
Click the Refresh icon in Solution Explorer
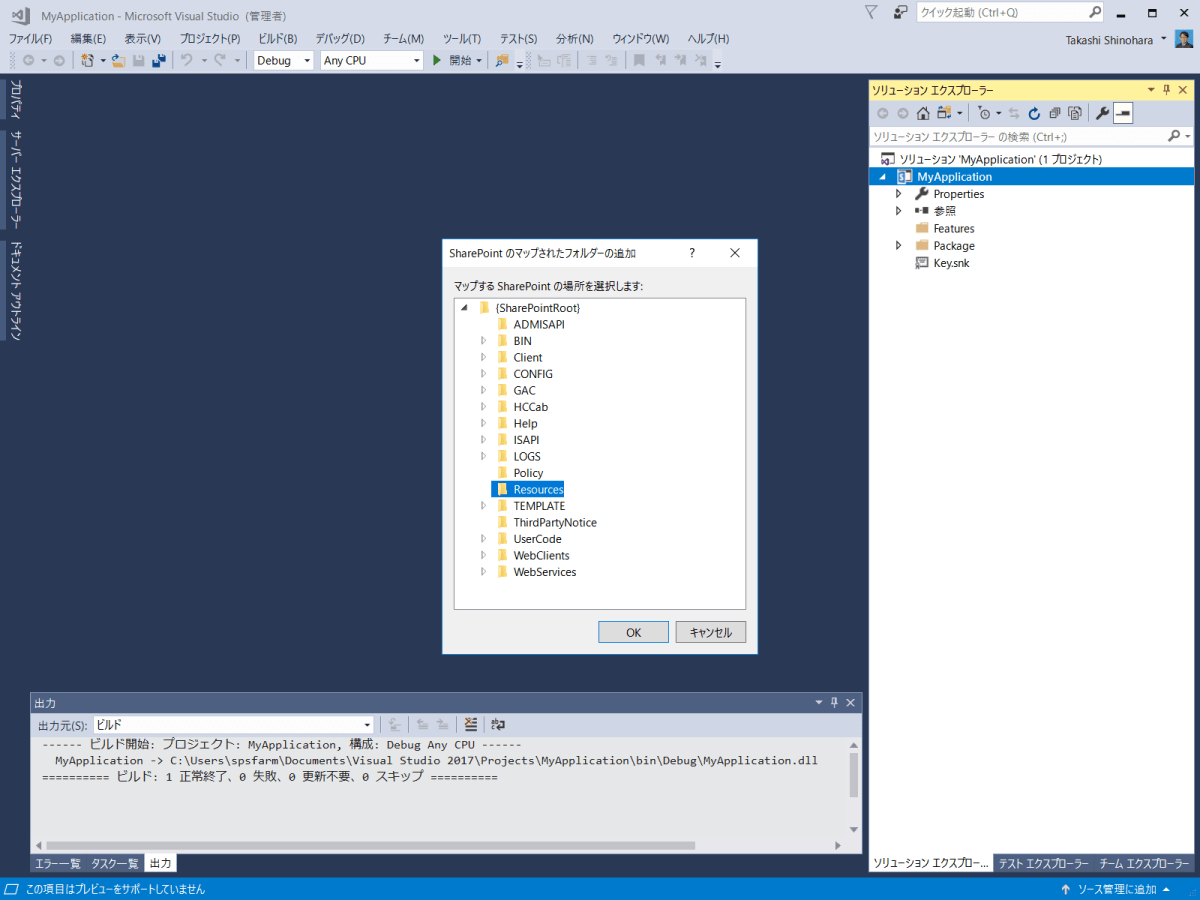(x=1034, y=113)
